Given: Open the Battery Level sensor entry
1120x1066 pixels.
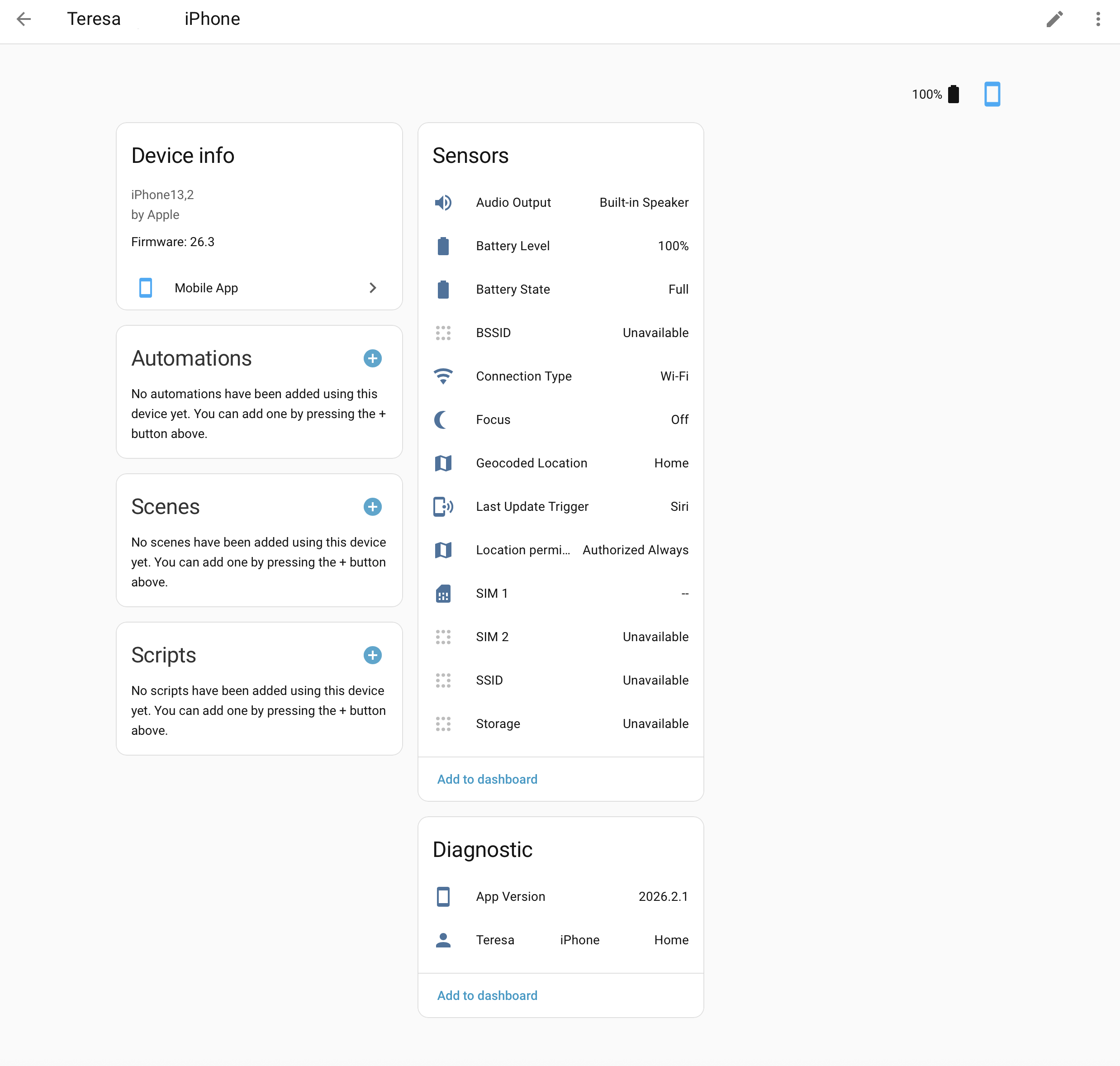Looking at the screenshot, I should (560, 246).
